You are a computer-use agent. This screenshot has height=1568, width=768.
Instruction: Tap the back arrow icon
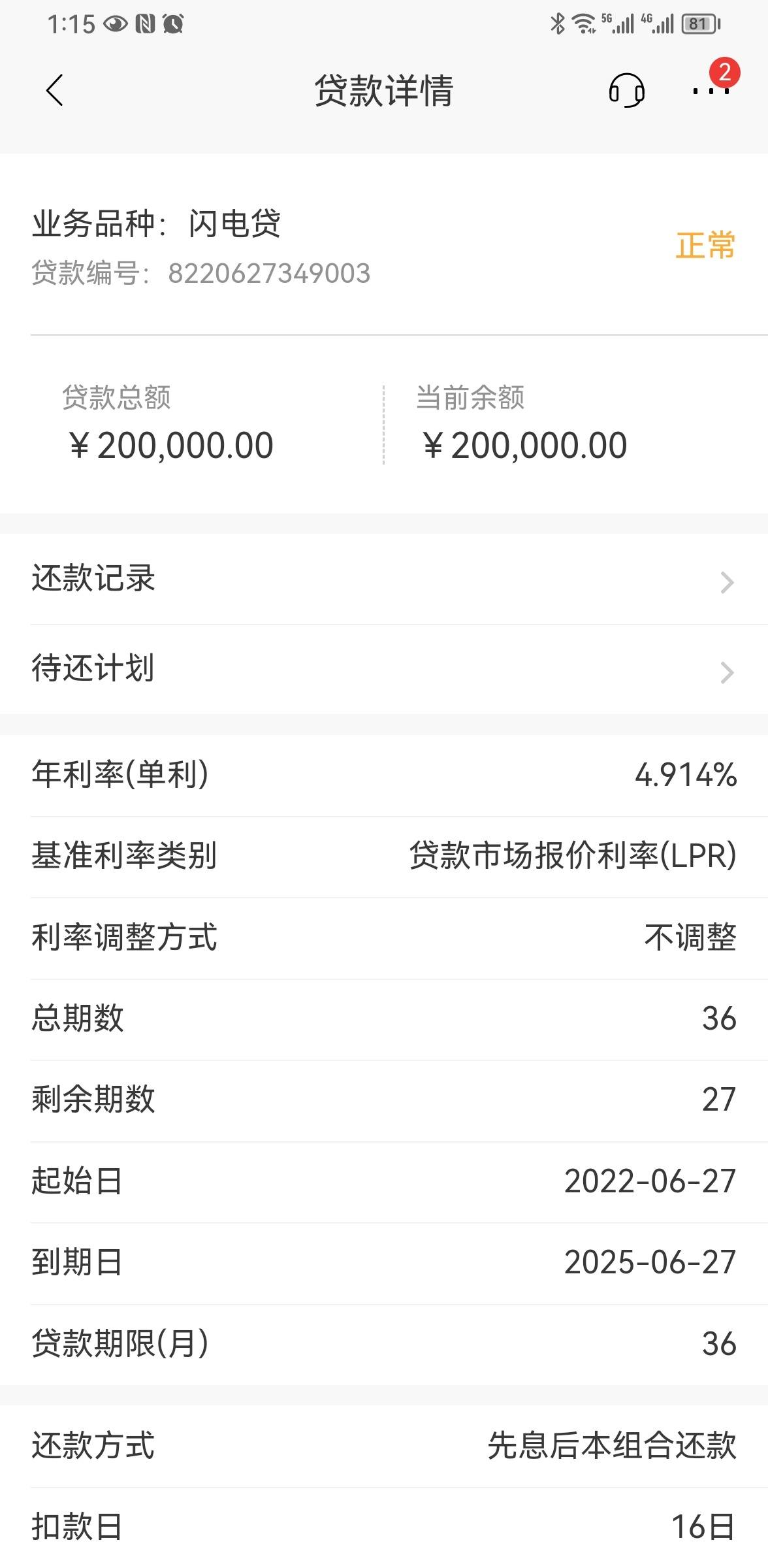[55, 90]
